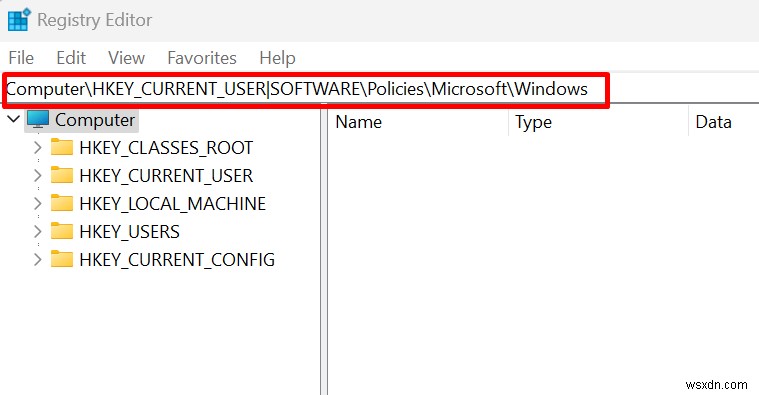Screen dimensions: 759x395
Task: Select HKEY_CURRENT_CONFIG in the tree
Action: (x=177, y=260)
